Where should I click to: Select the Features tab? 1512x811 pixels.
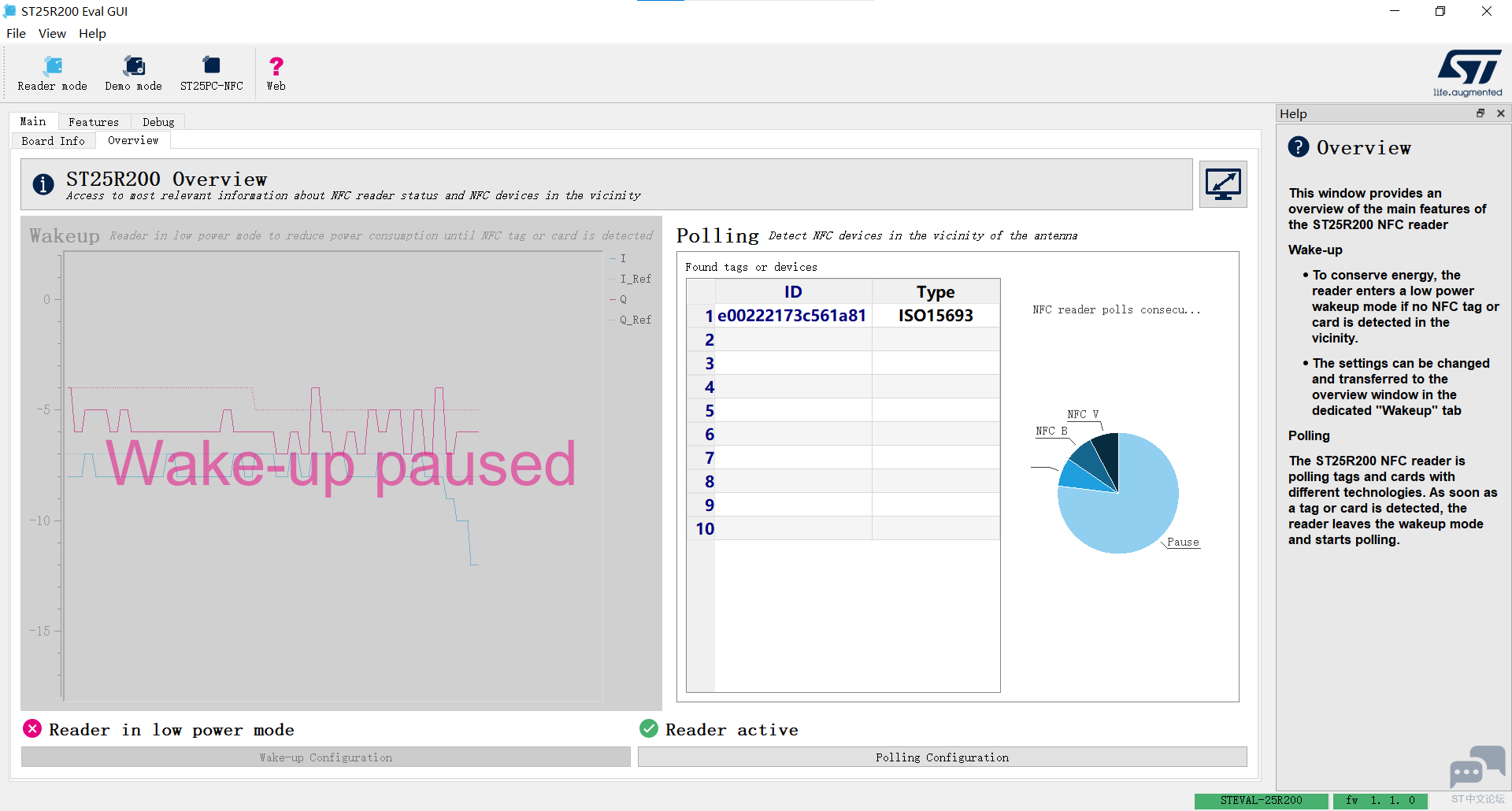point(94,122)
